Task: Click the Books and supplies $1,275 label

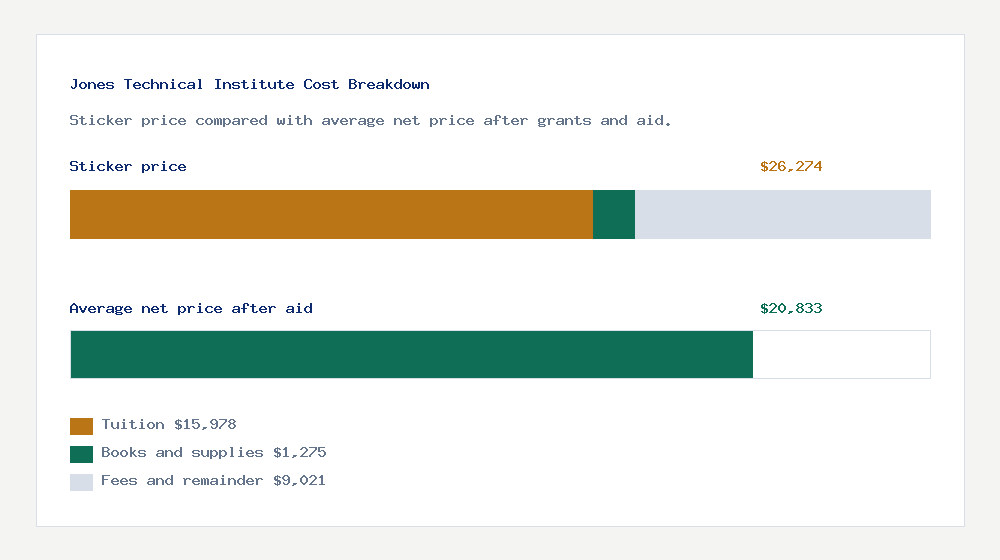Action: click(x=214, y=453)
